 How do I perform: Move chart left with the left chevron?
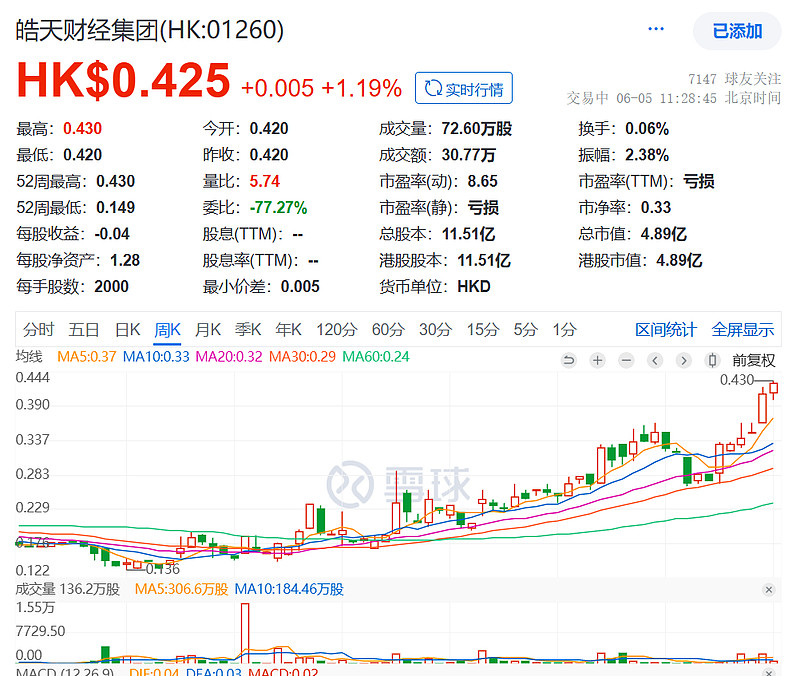point(655,361)
